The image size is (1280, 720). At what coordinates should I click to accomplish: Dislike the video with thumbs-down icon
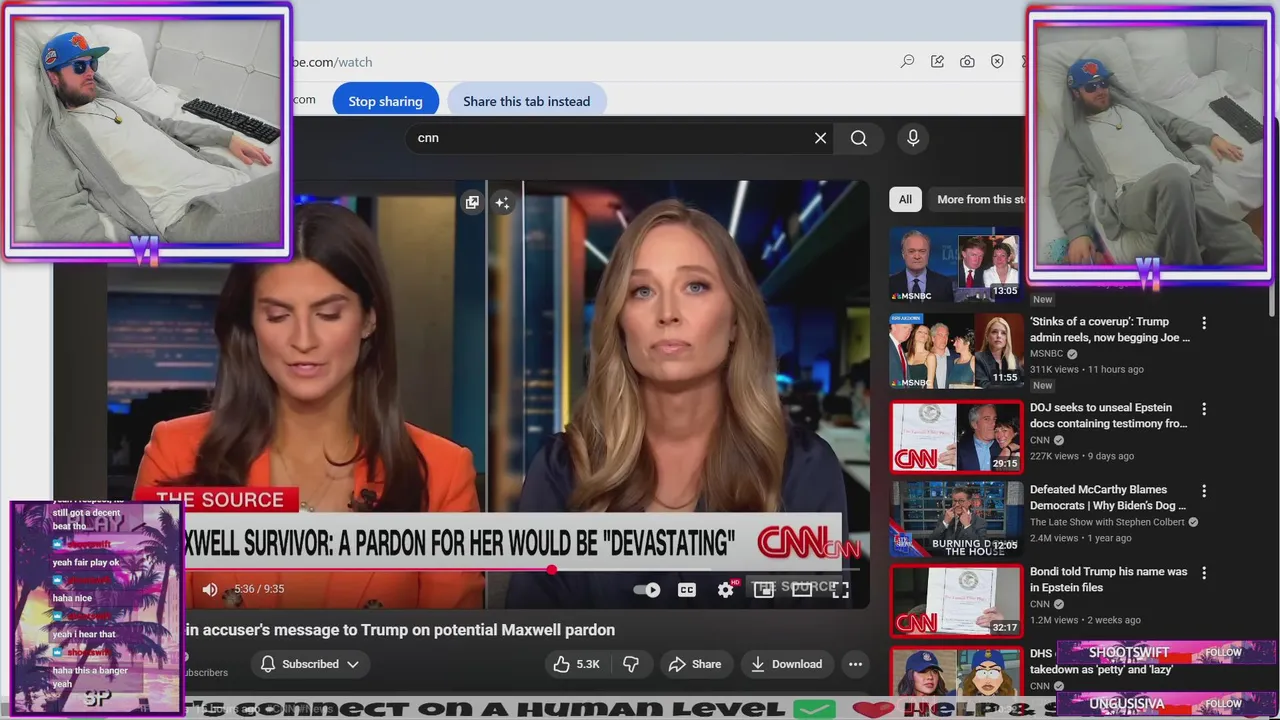631,664
